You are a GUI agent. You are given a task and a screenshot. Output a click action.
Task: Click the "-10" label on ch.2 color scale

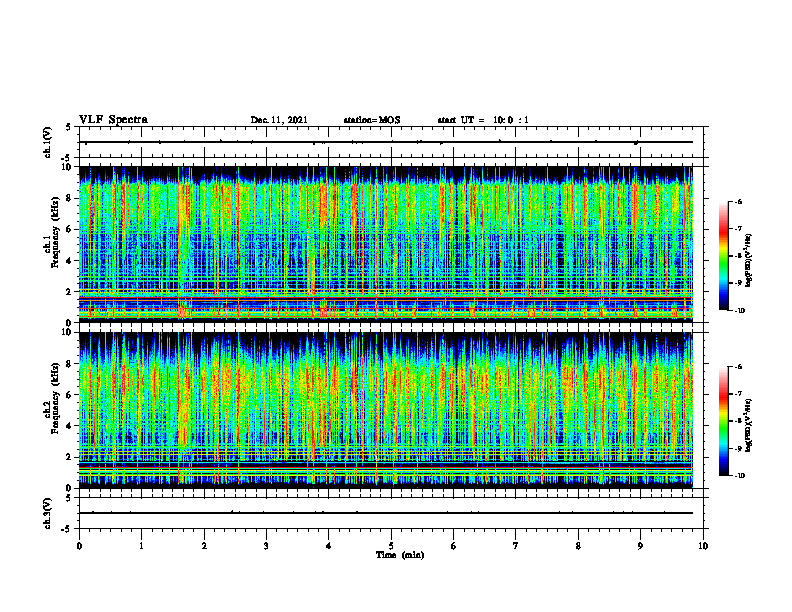tap(739, 476)
